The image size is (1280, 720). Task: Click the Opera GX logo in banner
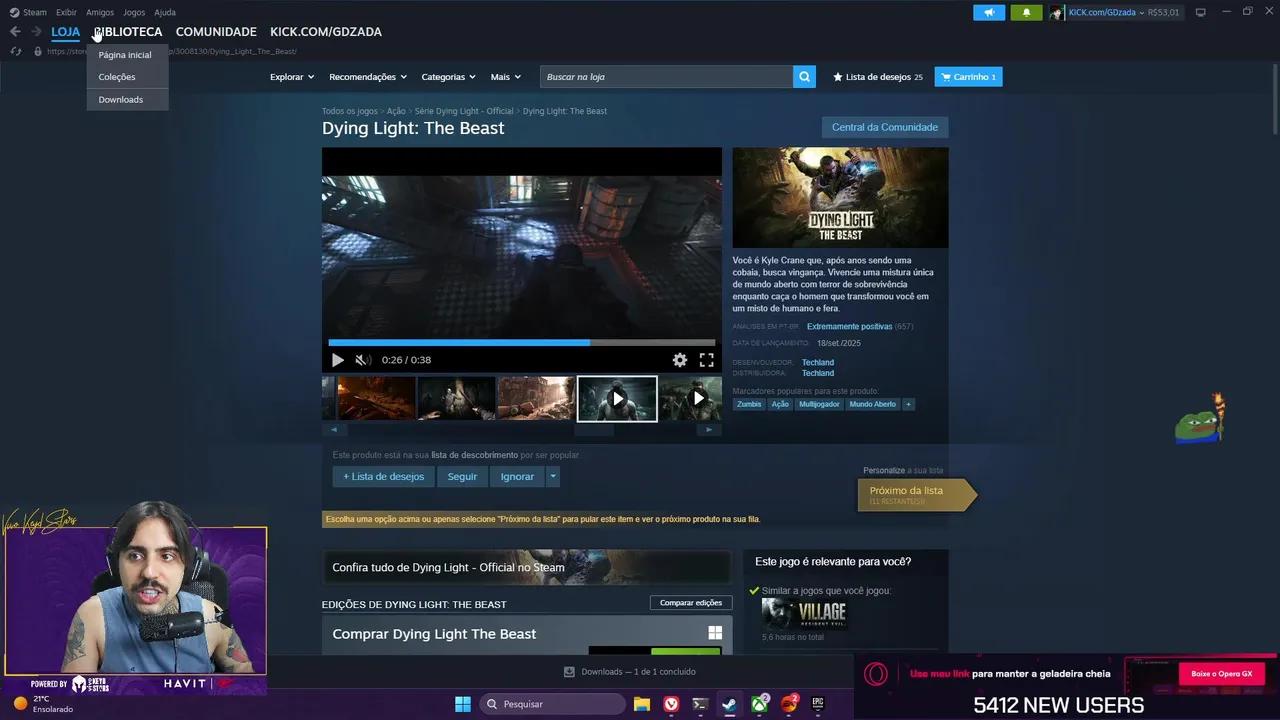(x=875, y=674)
